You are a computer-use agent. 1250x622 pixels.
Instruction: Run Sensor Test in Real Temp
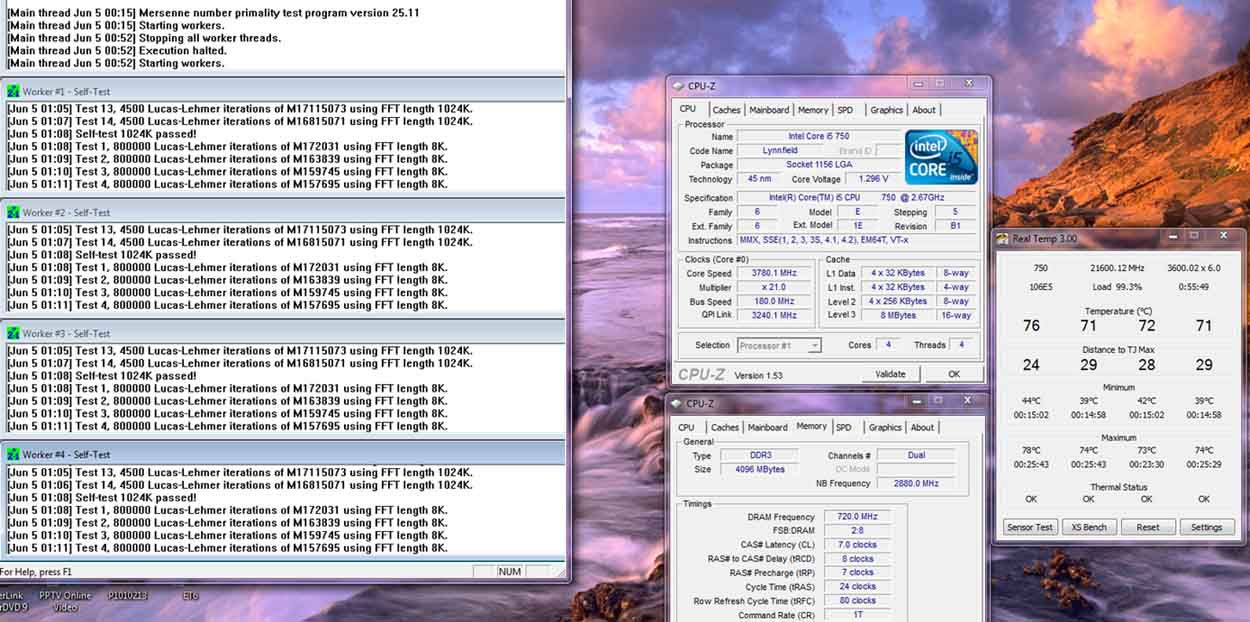(x=1029, y=527)
